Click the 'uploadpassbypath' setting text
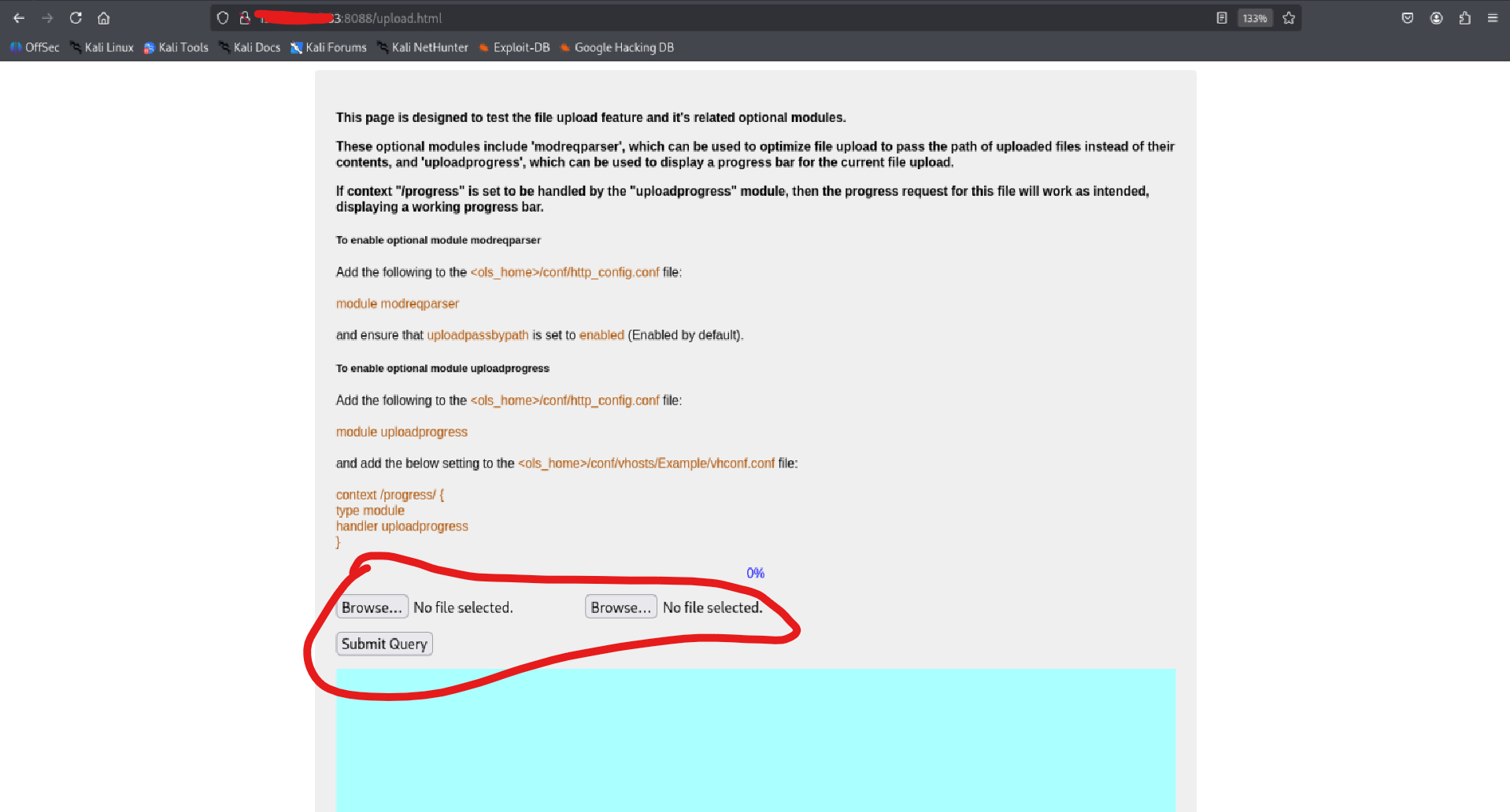This screenshot has width=1510, height=812. pos(478,335)
